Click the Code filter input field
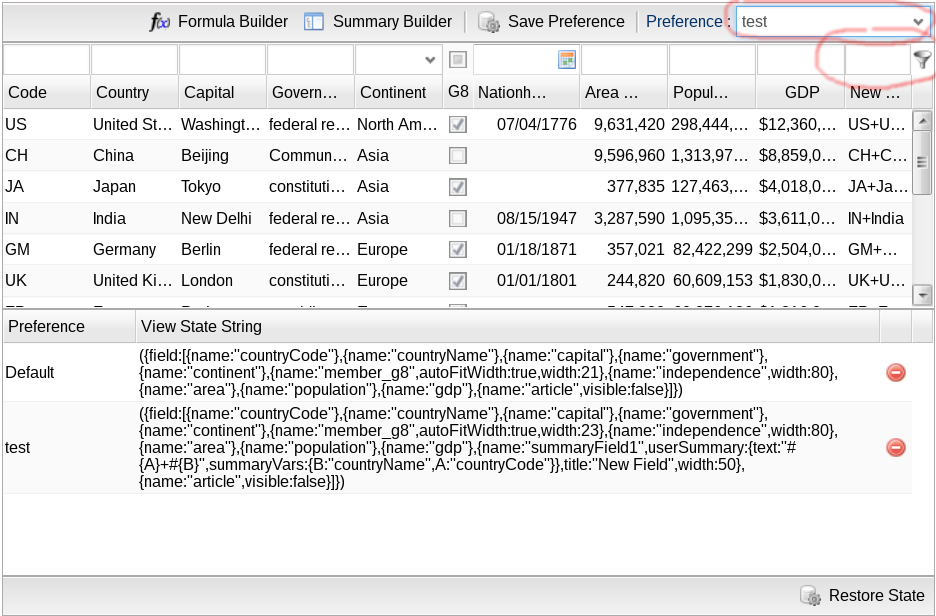 coord(46,60)
